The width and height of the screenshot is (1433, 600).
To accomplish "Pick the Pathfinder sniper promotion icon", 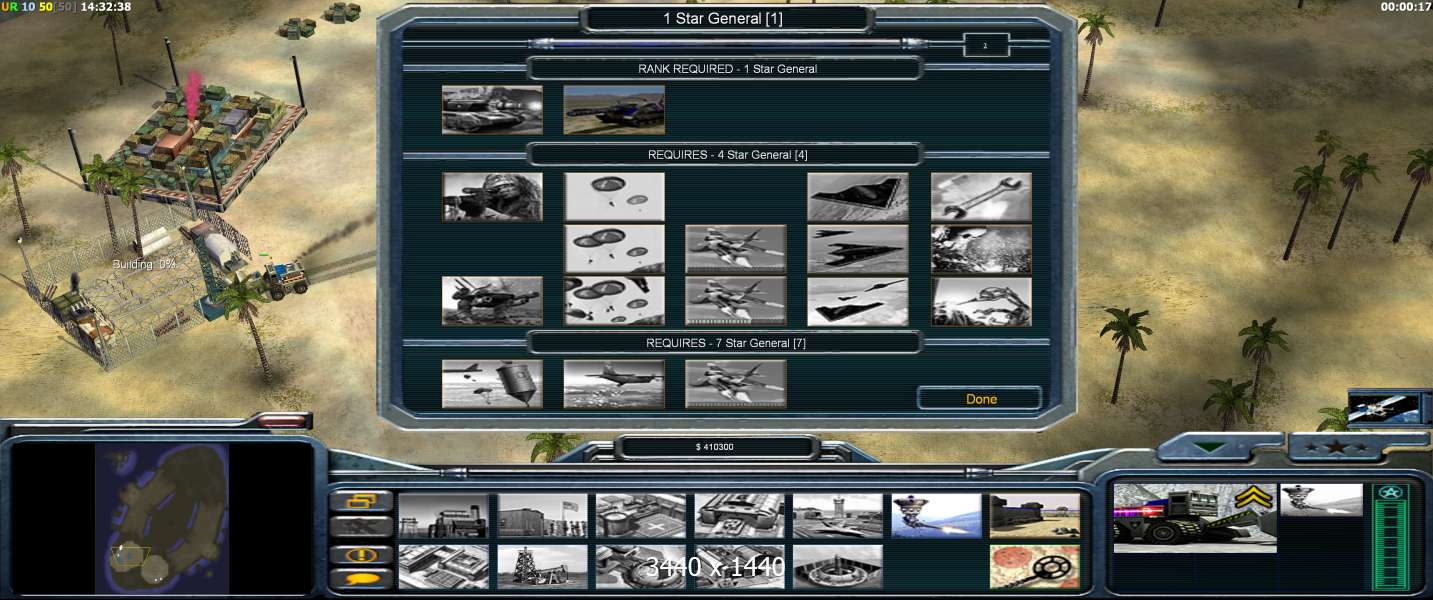I will pyautogui.click(x=492, y=197).
